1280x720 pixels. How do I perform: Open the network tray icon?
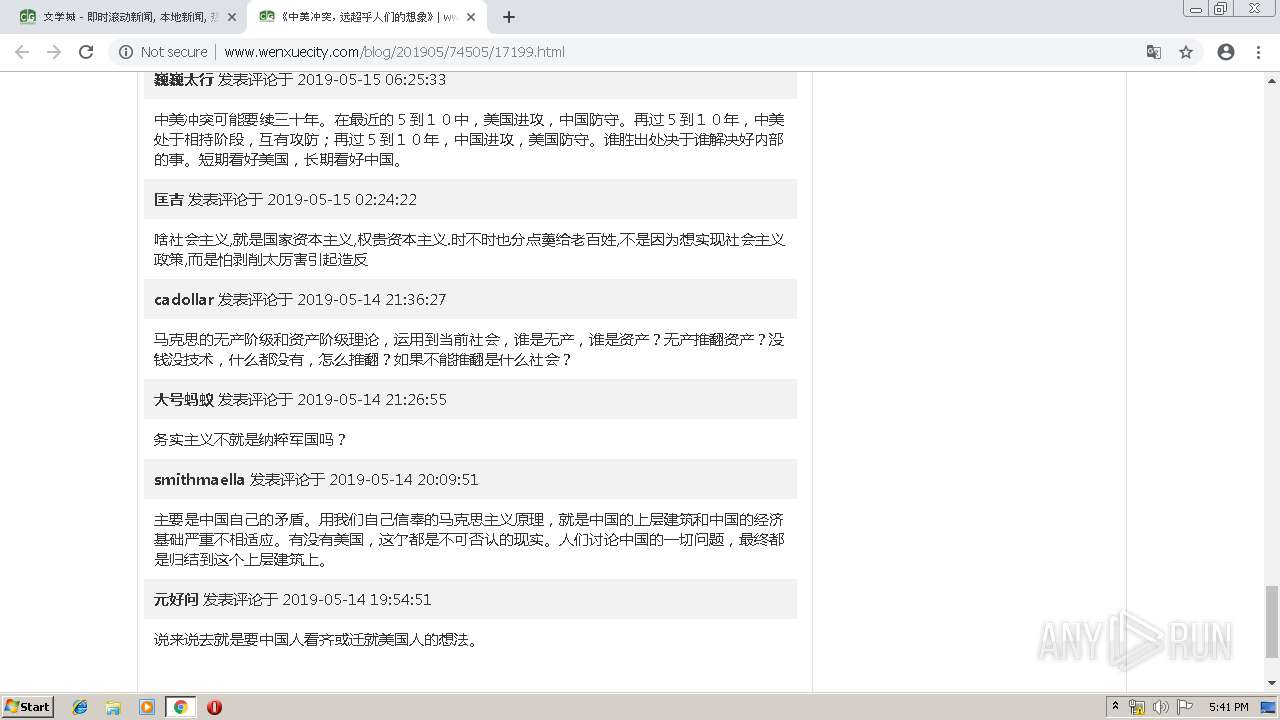tap(1137, 707)
